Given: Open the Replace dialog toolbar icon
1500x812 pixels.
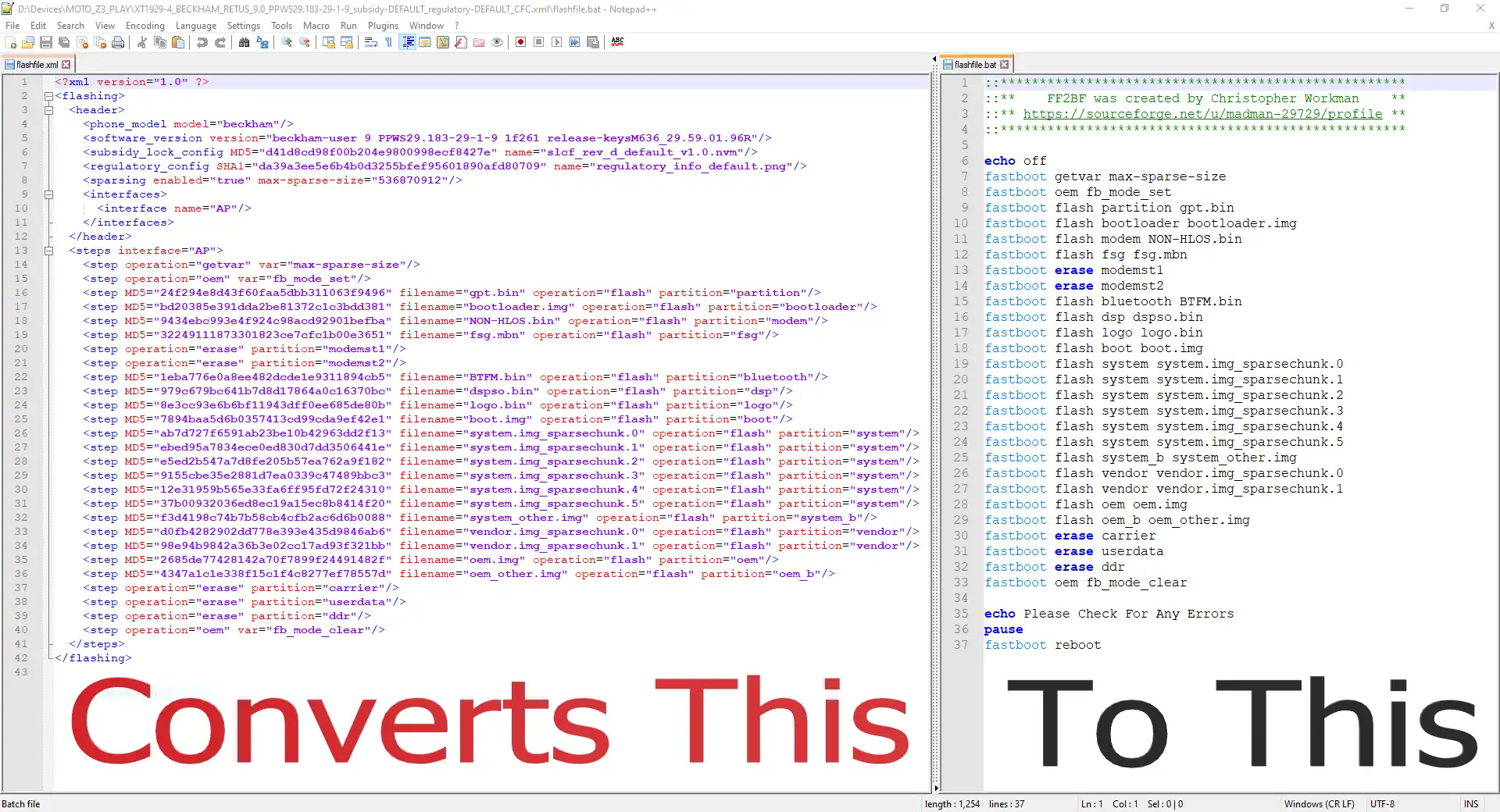Looking at the screenshot, I should pyautogui.click(x=262, y=42).
